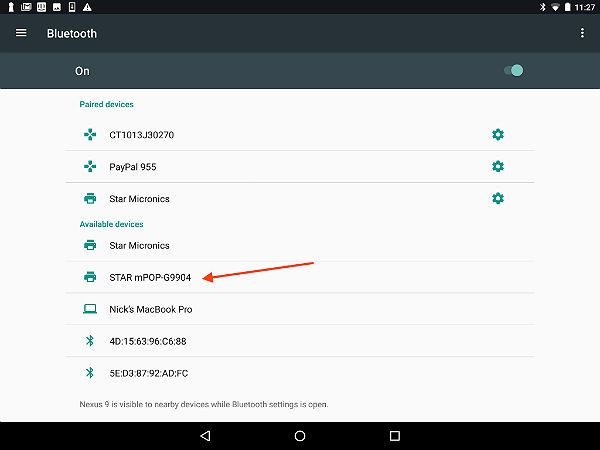Screen dimensions: 600x450
Task: Pair with STAR mPOP-G9904
Action: [x=300, y=277]
